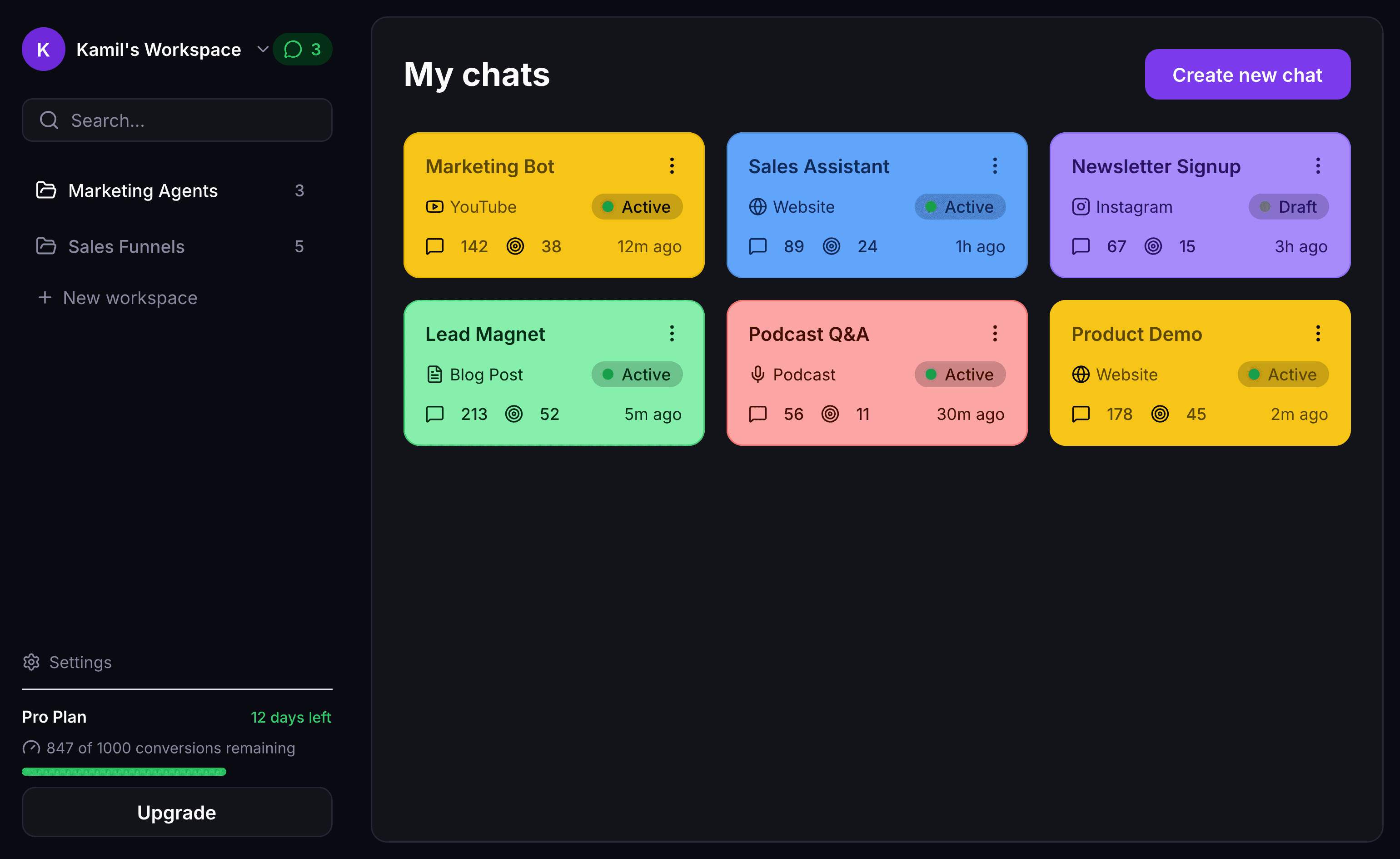The width and height of the screenshot is (1400, 859).
Task: Open the three-dot menu on Product Demo
Action: [1318, 334]
